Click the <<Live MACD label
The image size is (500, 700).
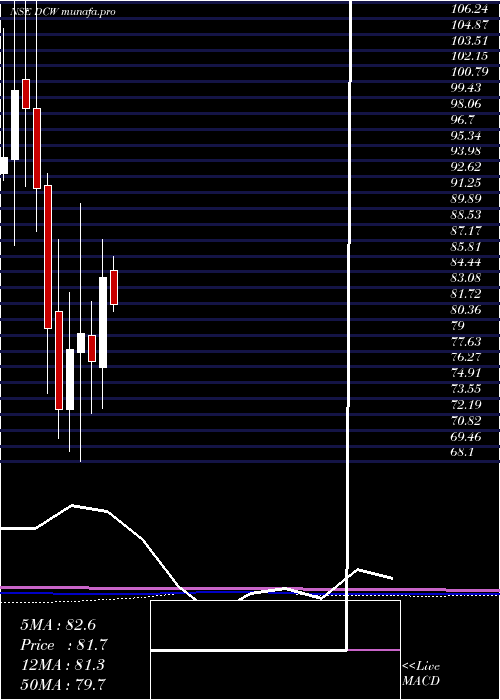[x=421, y=674]
